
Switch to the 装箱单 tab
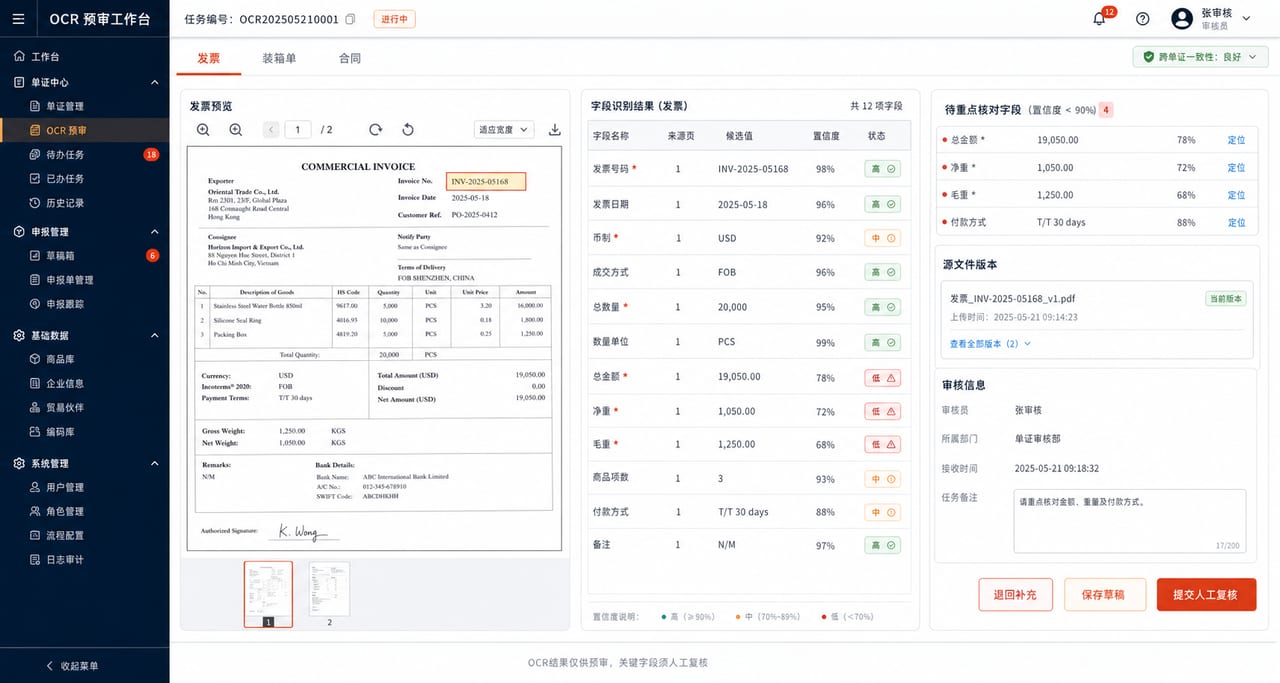click(279, 58)
